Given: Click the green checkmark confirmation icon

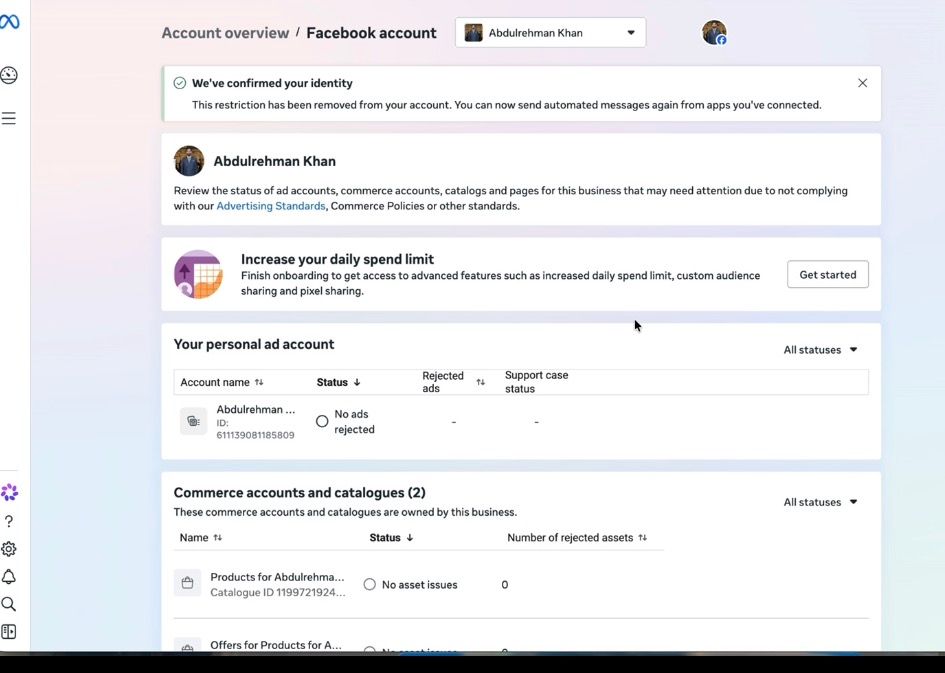Looking at the screenshot, I should click(180, 83).
